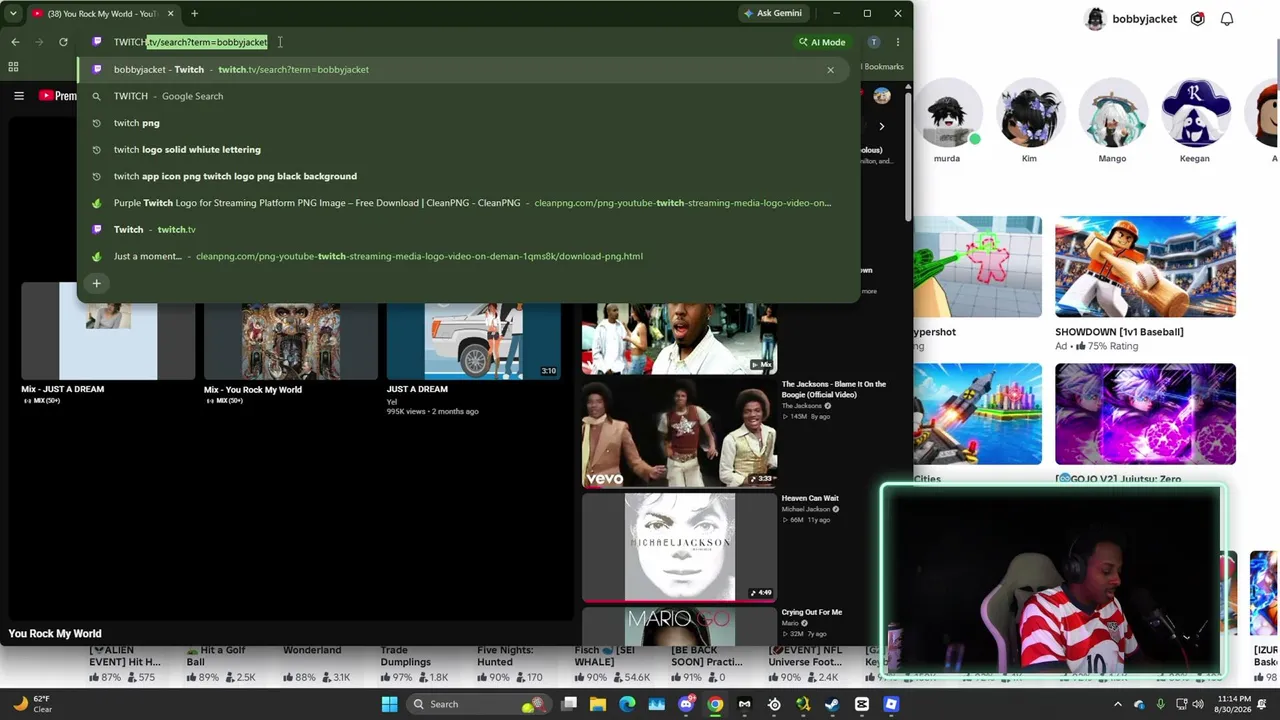Click the plus button below the suggestions
The height and width of the screenshot is (720, 1280).
coord(97,284)
